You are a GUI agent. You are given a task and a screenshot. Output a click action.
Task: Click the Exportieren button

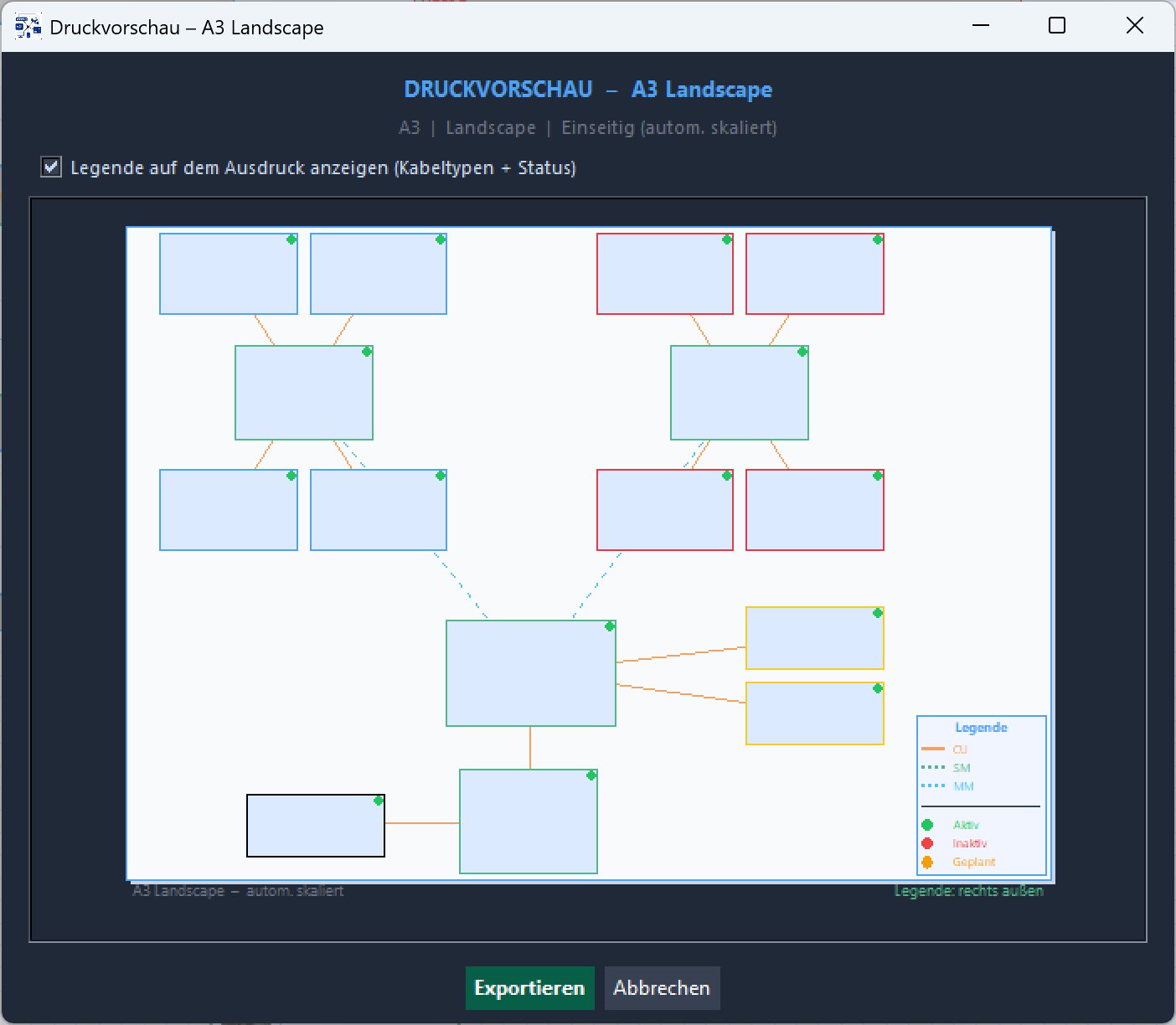(x=530, y=988)
